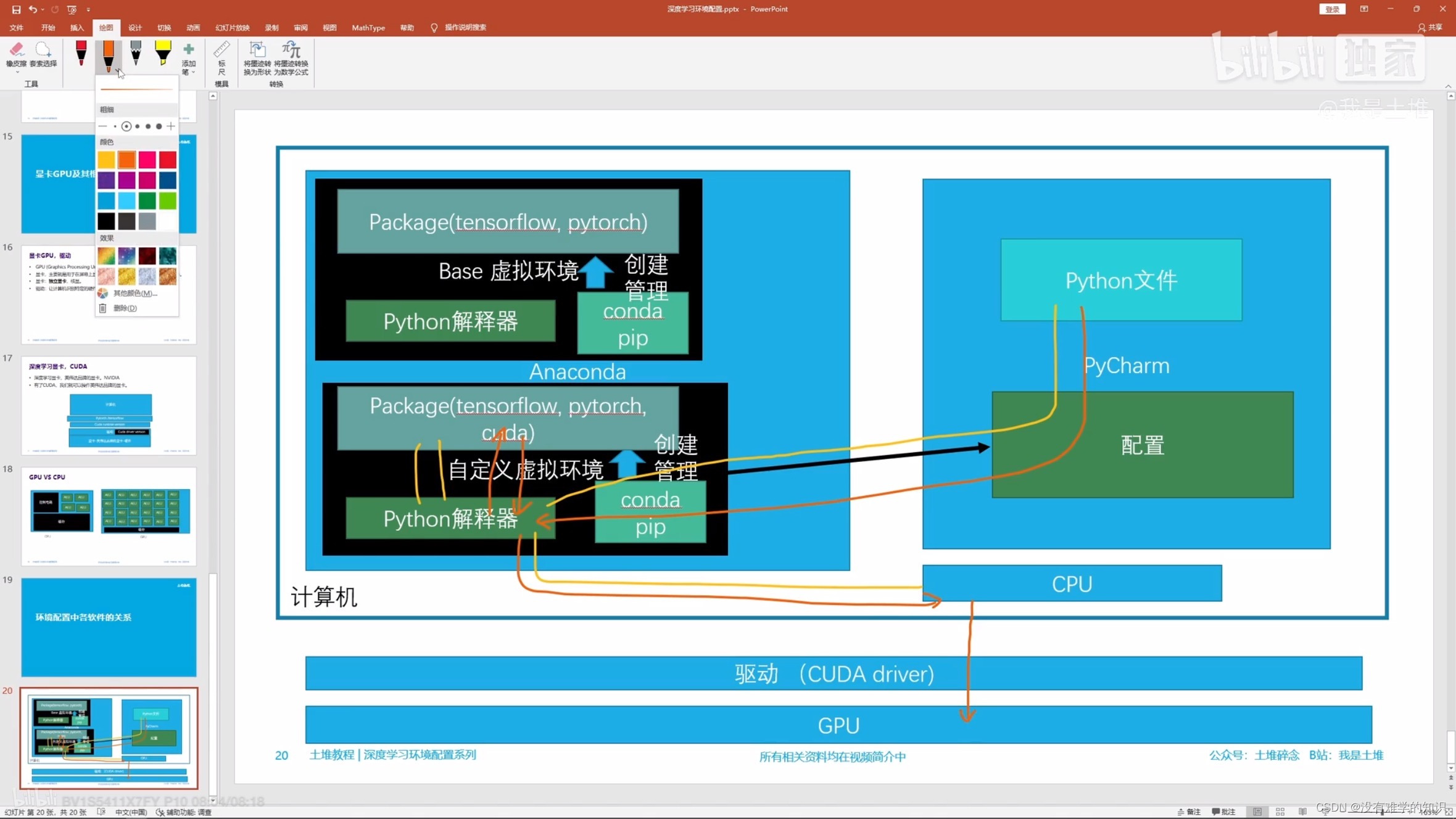
Task: Switch to Slide Sorter view icon
Action: [1280, 812]
